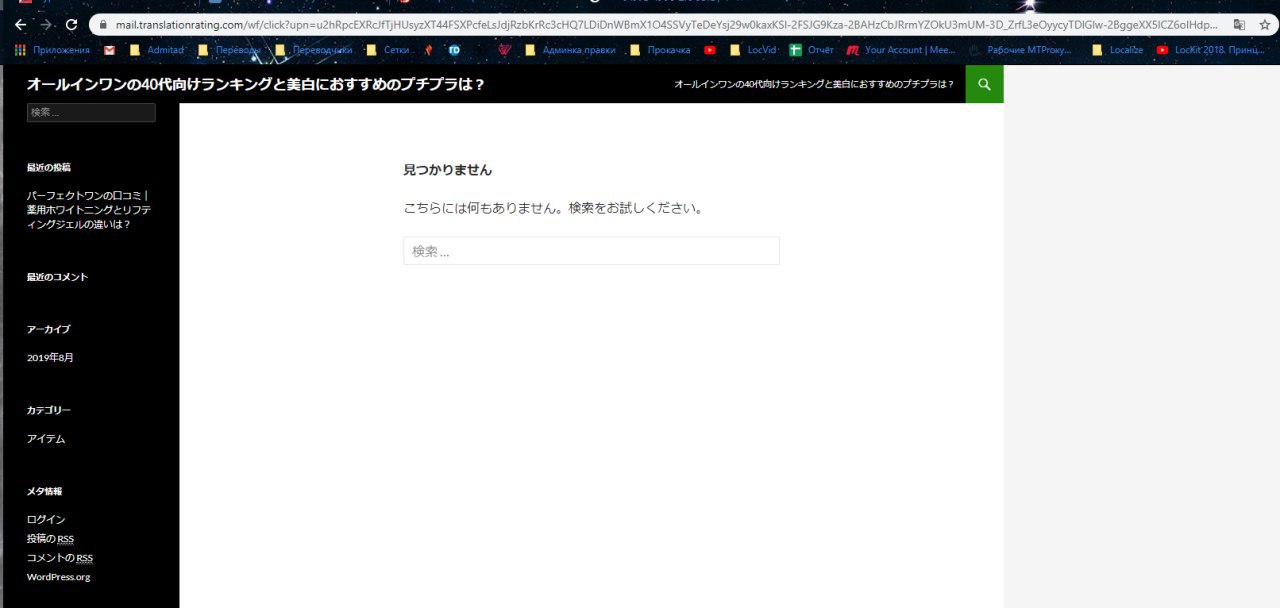
Task: Open the header navigation menu link
Action: tap(814, 85)
